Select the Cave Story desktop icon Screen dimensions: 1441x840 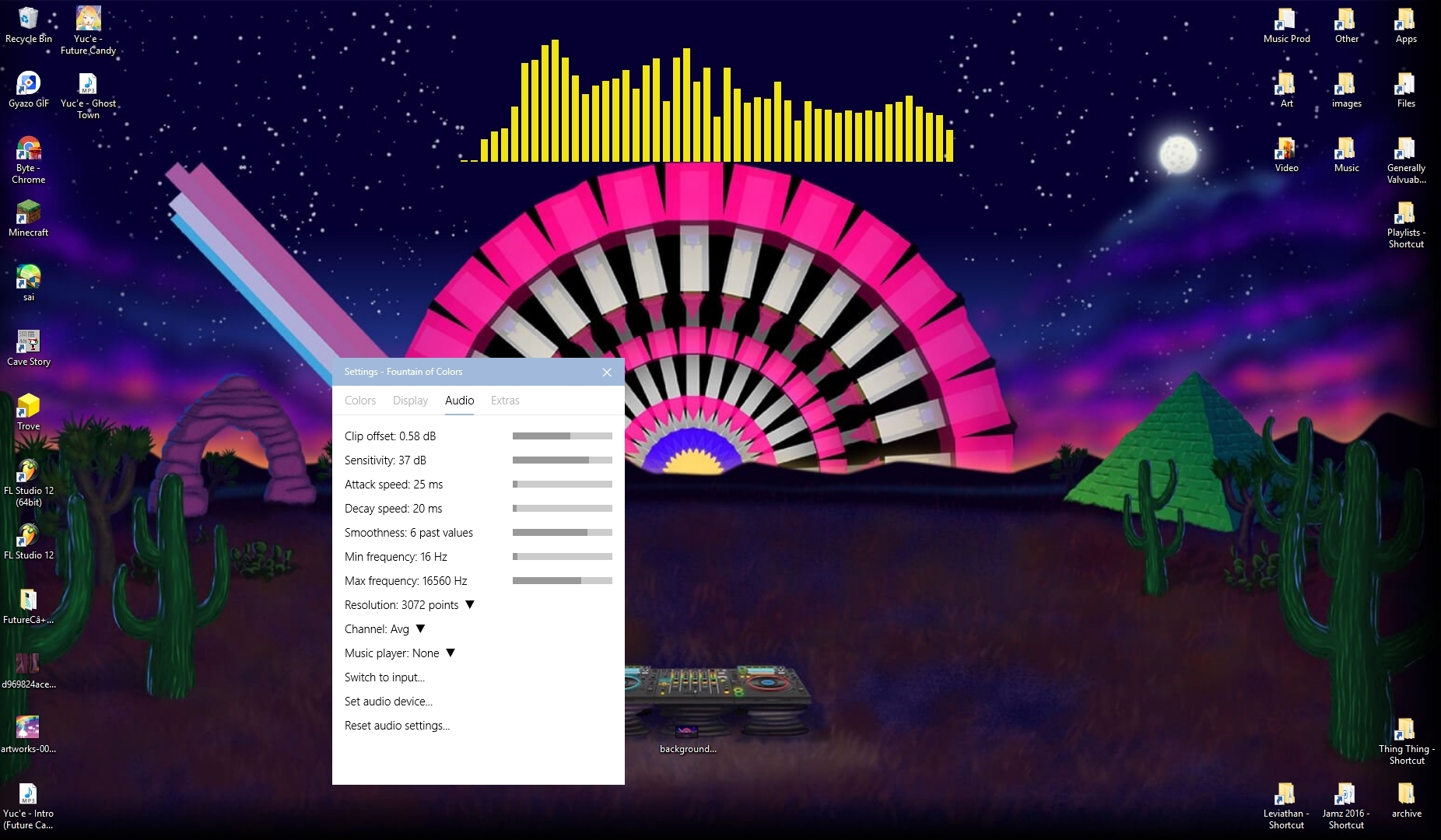(29, 348)
